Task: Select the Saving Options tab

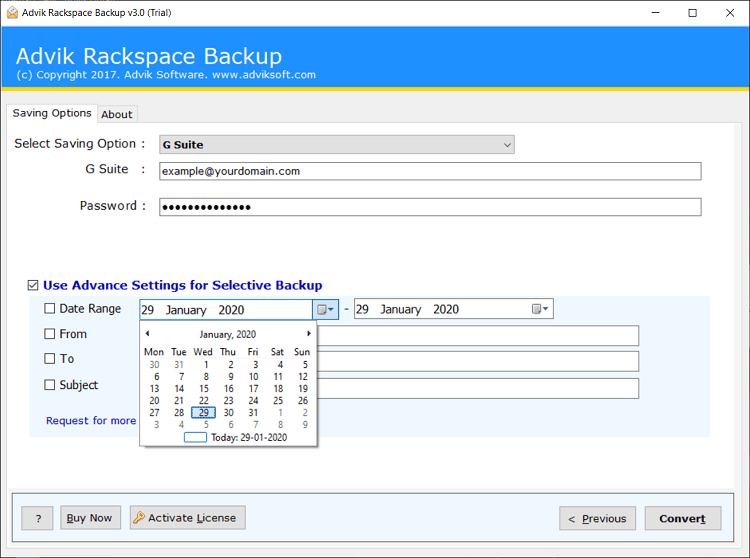Action: (x=52, y=113)
